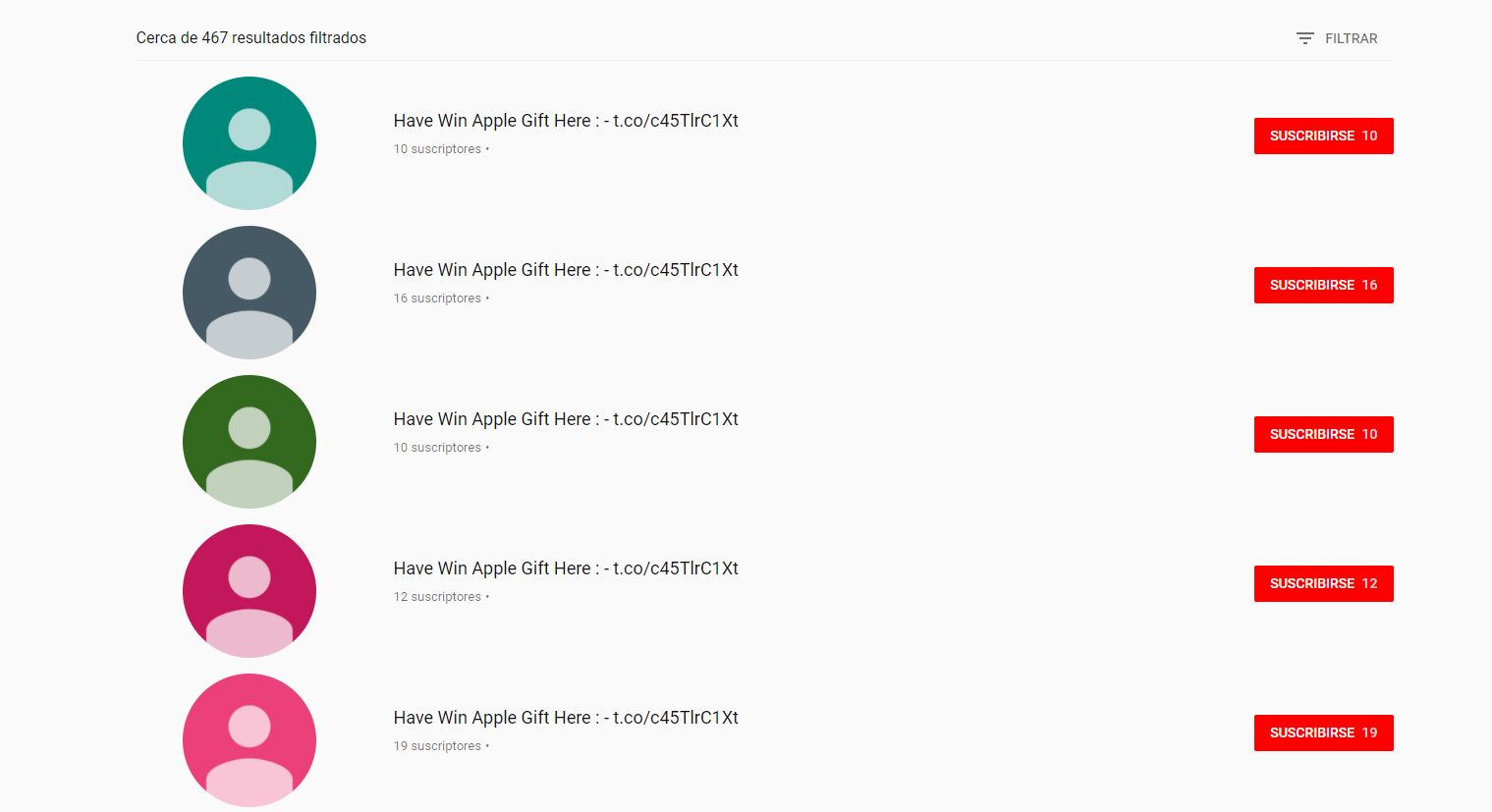
Task: Click 'Cerca de 467 resultados filtrados' text
Action: point(251,38)
